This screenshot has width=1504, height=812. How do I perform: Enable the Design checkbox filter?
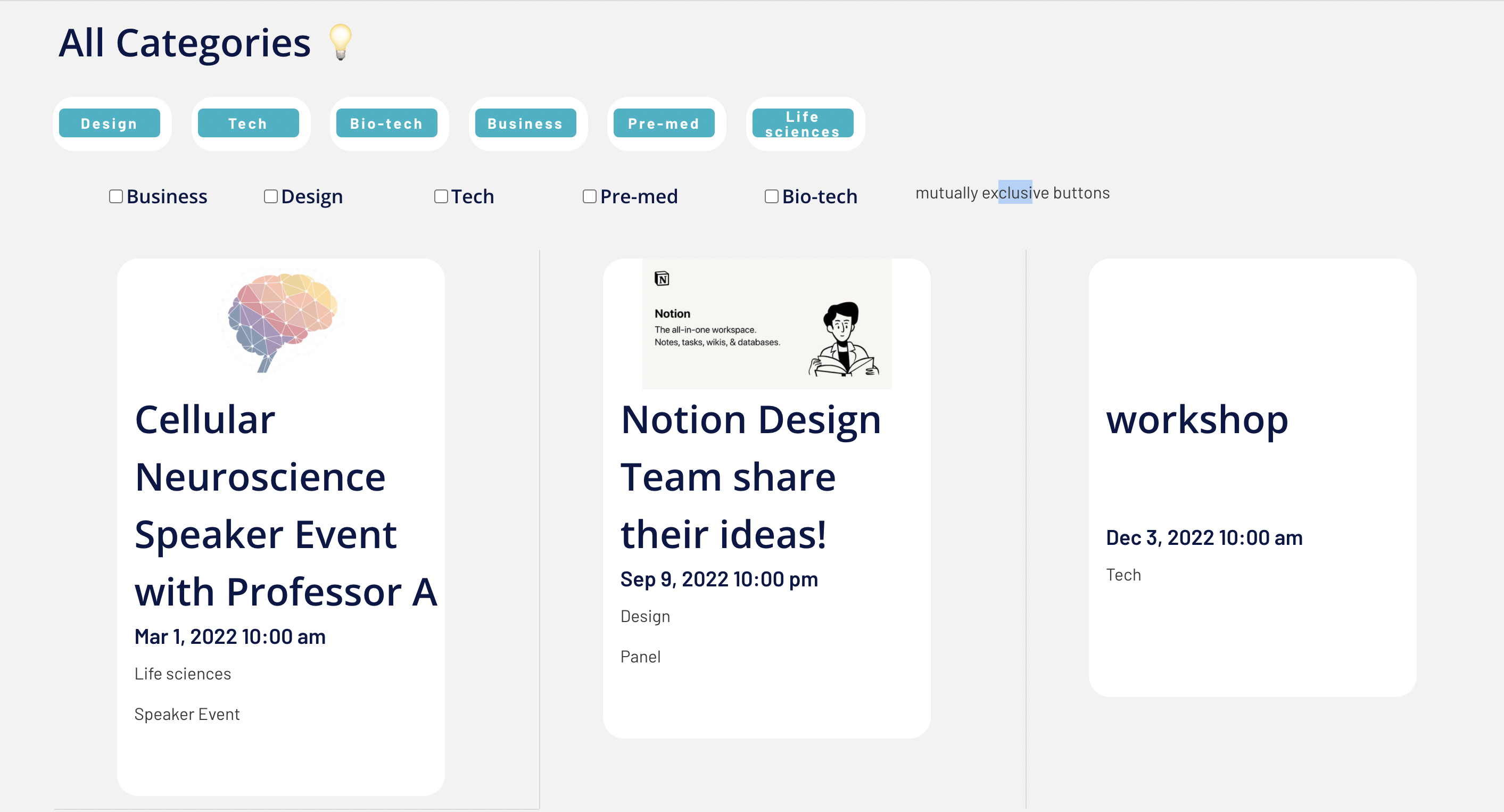pyautogui.click(x=271, y=197)
